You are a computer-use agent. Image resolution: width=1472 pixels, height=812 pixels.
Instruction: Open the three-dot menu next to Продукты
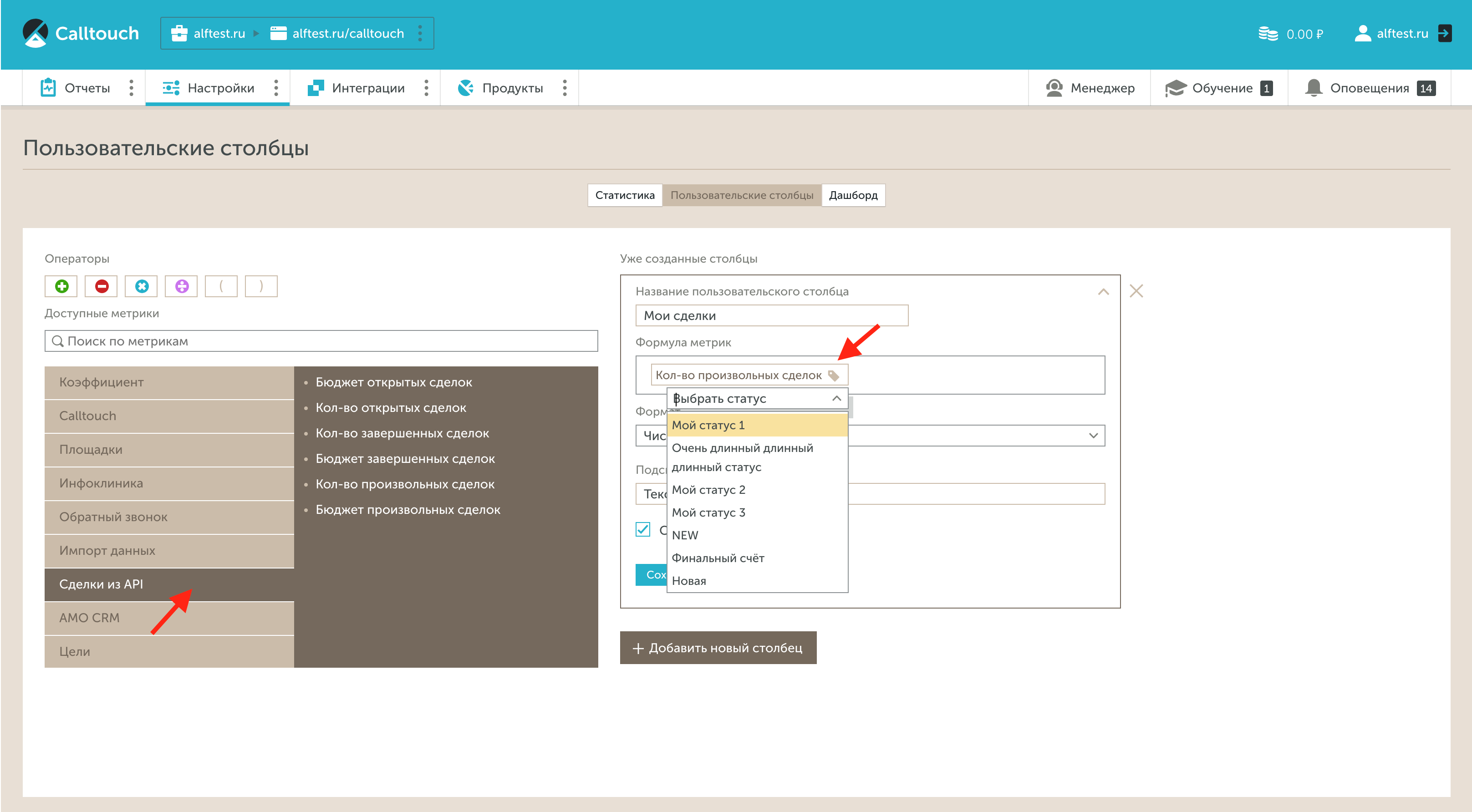click(x=565, y=88)
